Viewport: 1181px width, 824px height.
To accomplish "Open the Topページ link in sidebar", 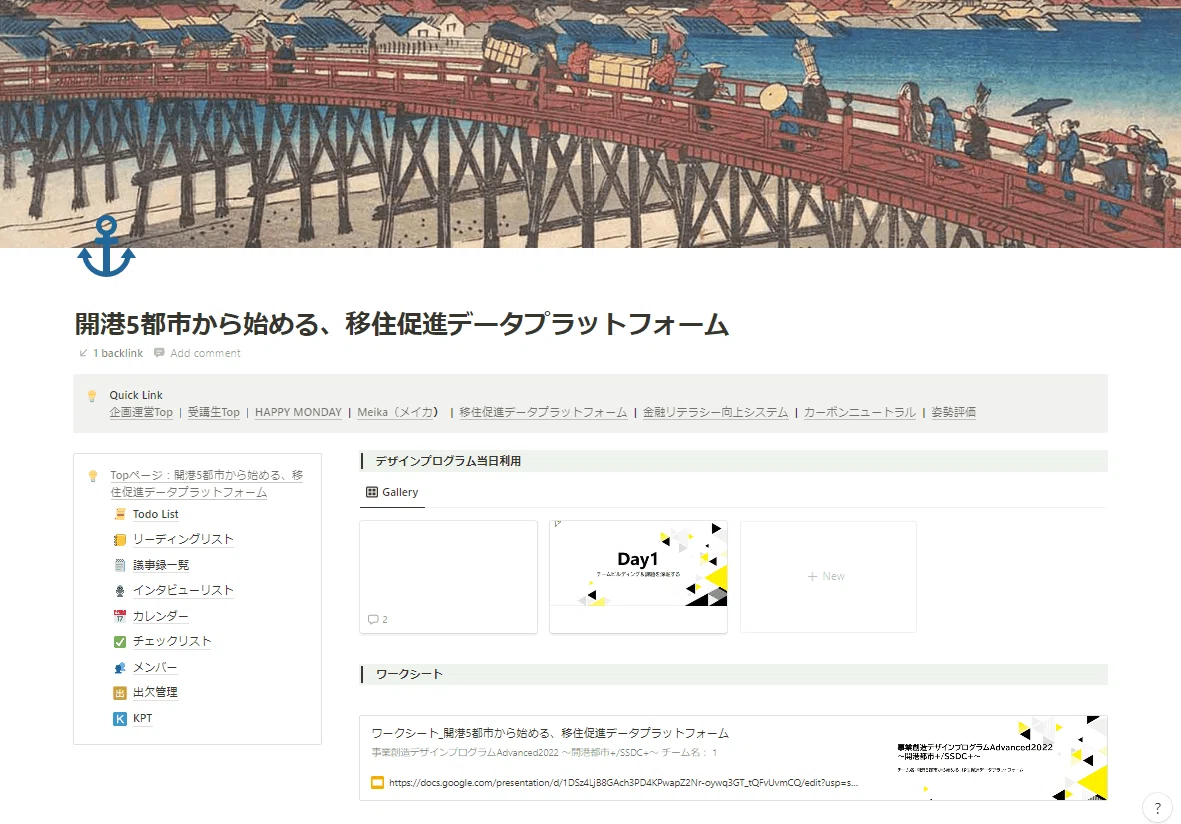I will coord(206,484).
